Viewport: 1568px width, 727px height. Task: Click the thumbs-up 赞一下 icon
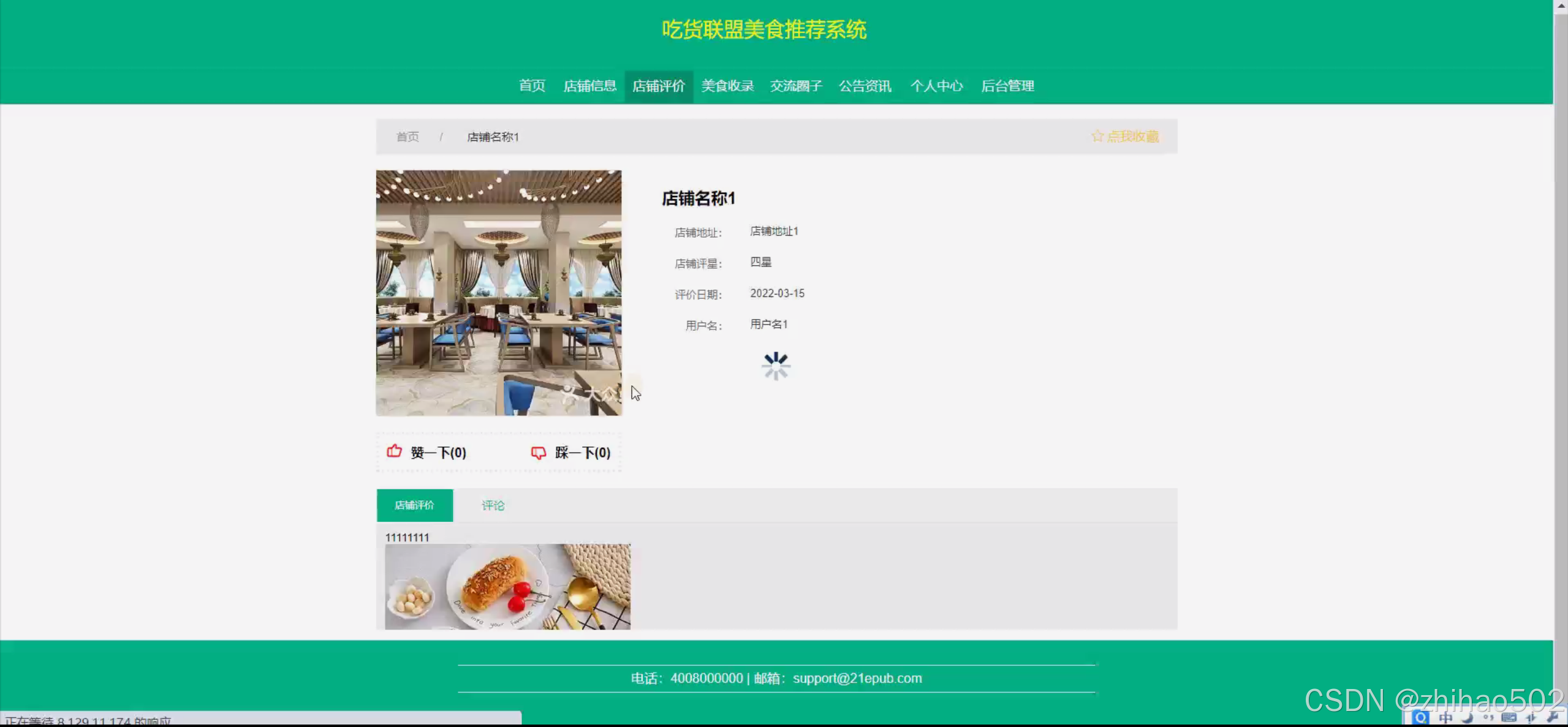click(394, 451)
